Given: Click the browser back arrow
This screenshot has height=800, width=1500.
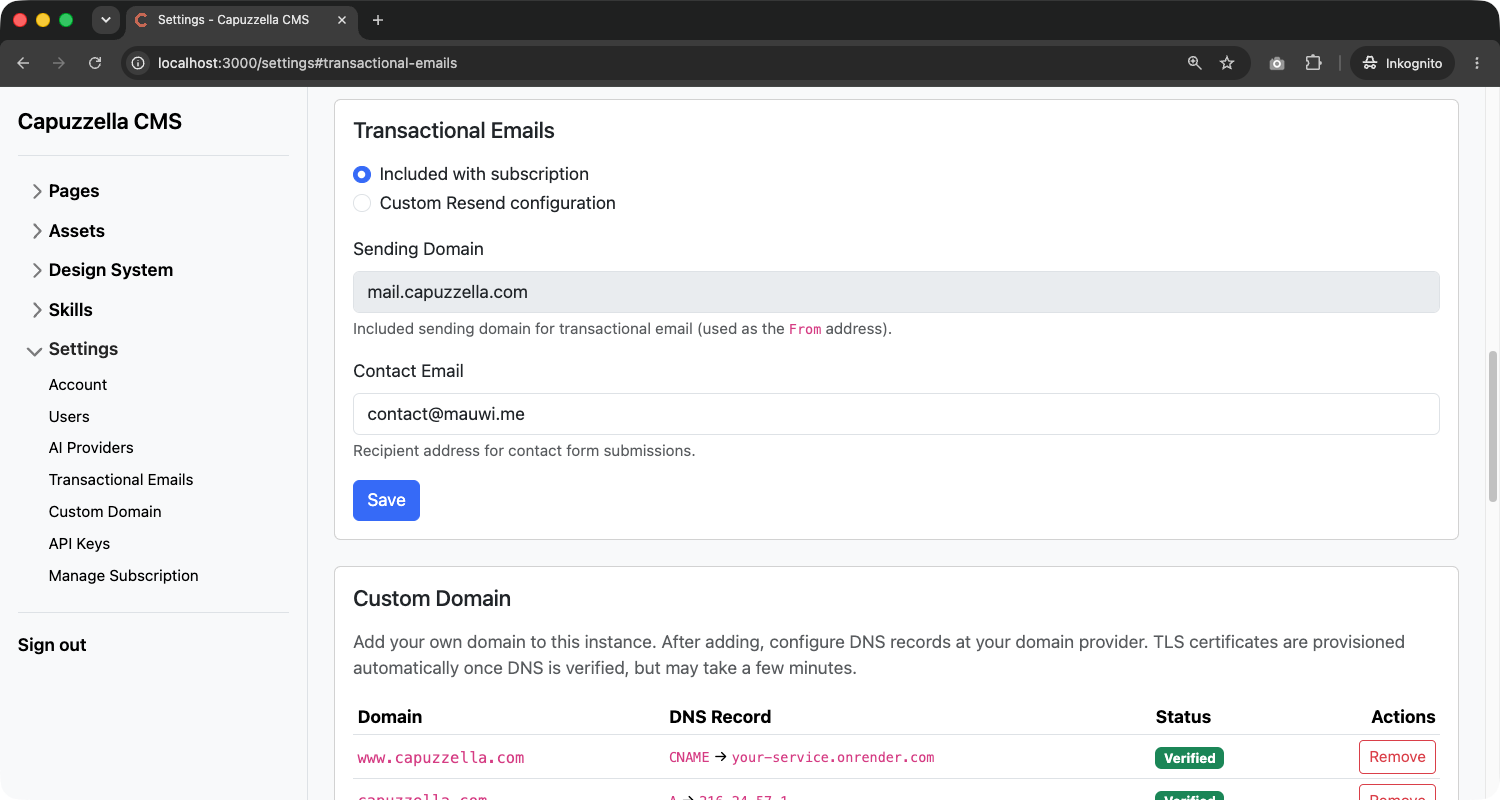Looking at the screenshot, I should click(x=23, y=63).
